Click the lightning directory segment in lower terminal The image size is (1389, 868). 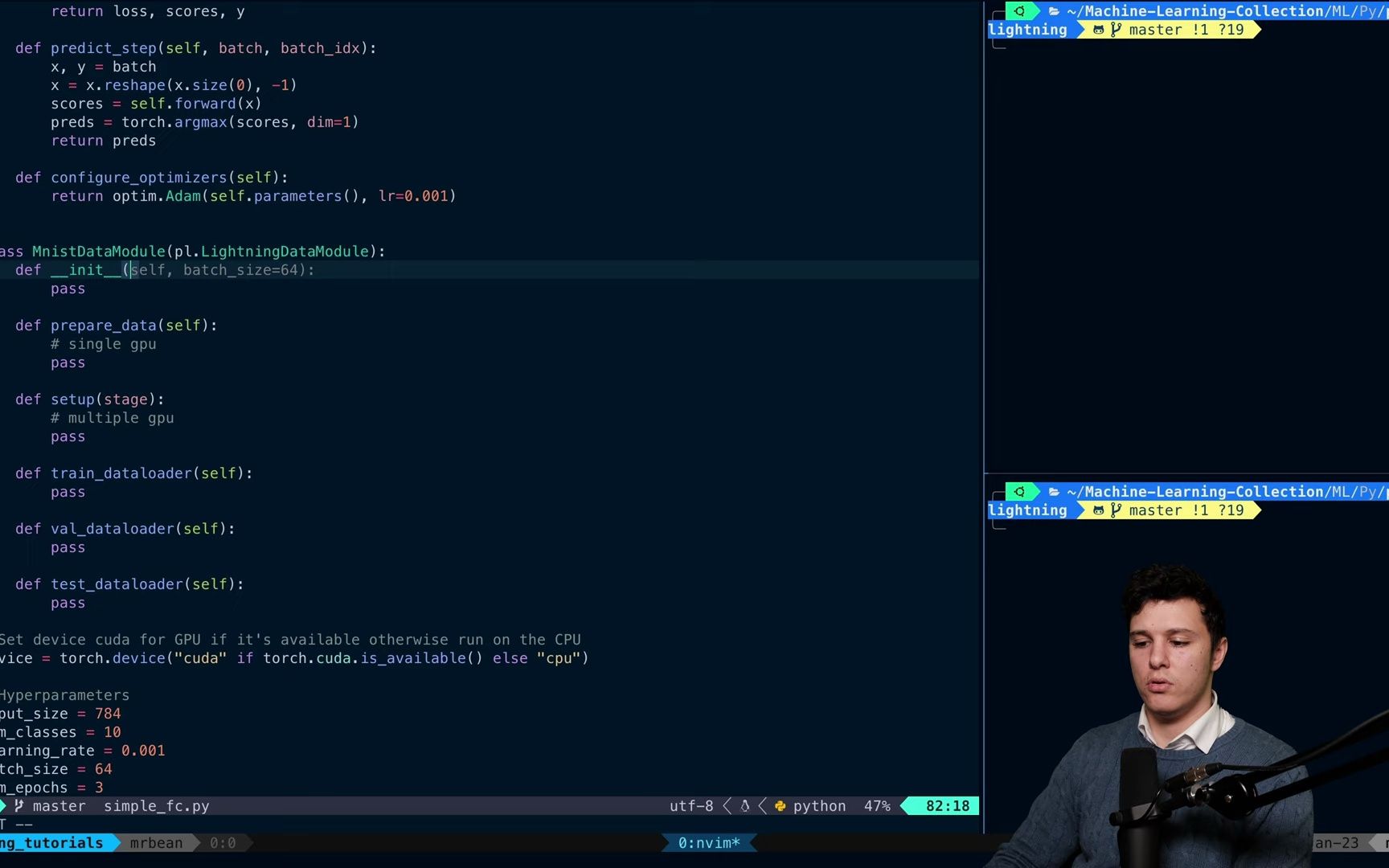pos(1027,510)
